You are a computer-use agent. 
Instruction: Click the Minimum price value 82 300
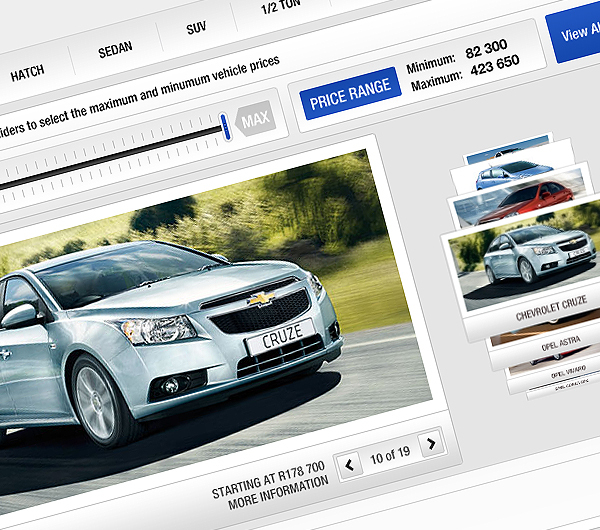click(486, 49)
